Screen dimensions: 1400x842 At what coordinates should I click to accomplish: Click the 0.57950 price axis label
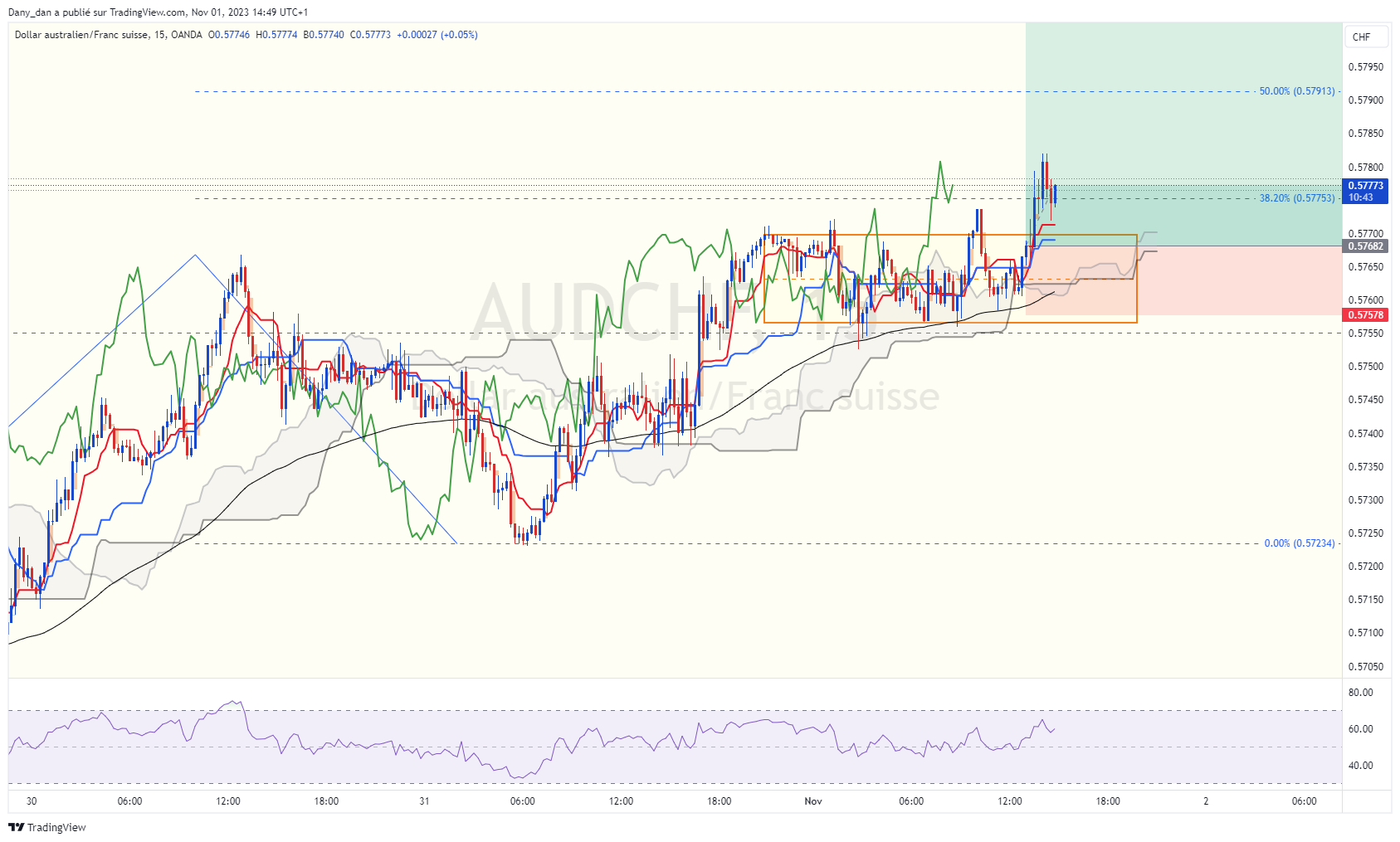pyautogui.click(x=1366, y=67)
